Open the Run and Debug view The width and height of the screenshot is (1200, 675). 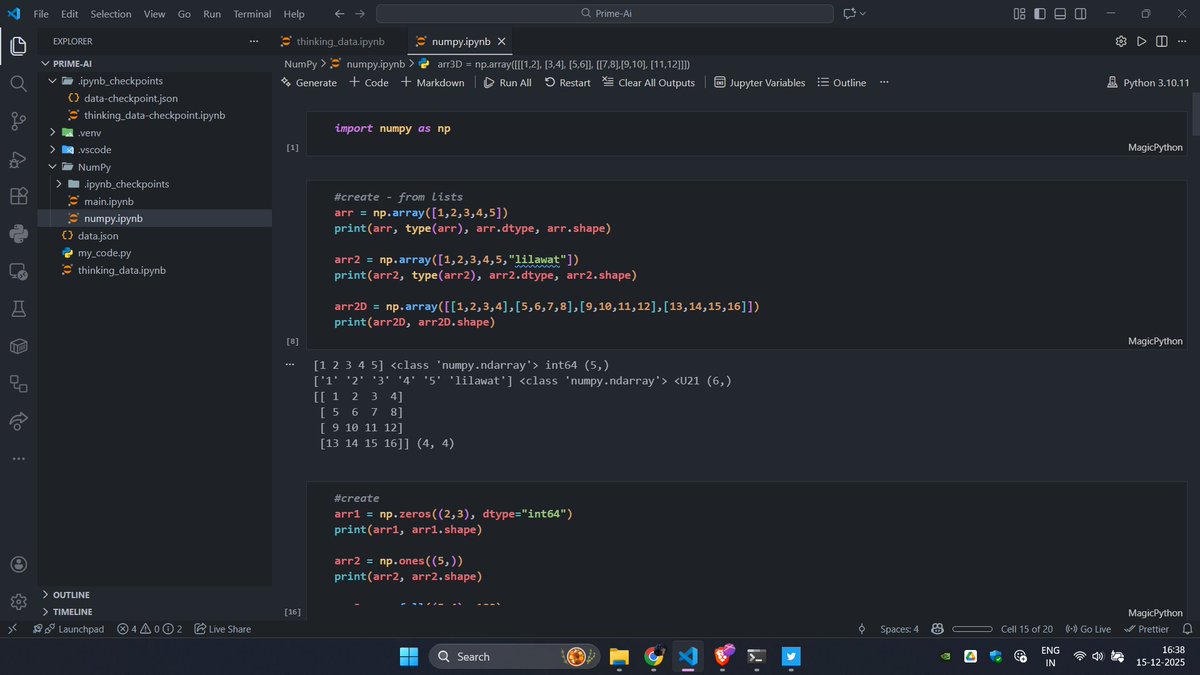point(18,159)
